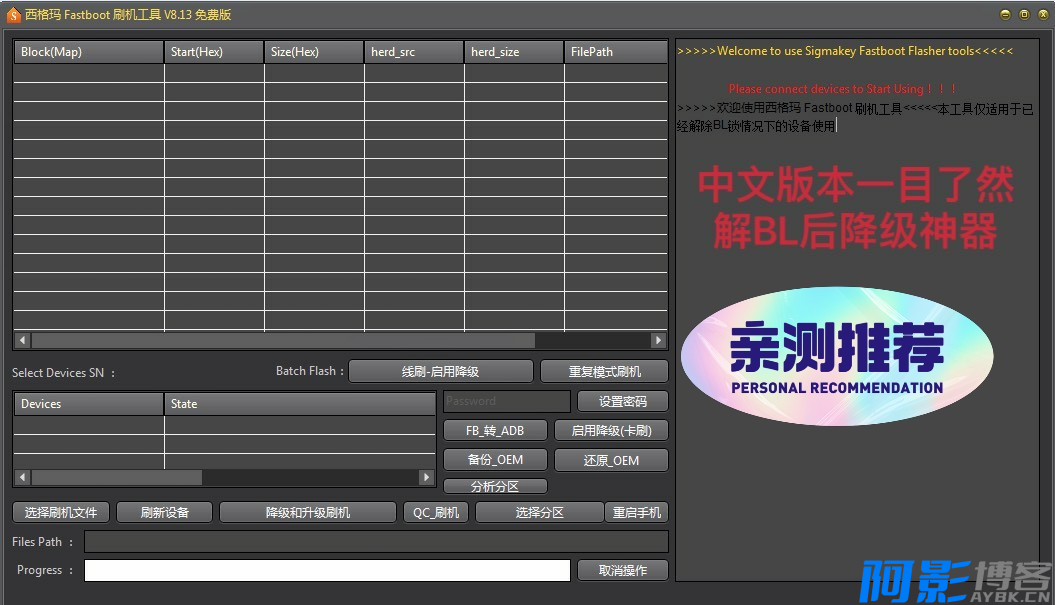1055x605 pixels.
Task: Click the FB_转_ADB button
Action: pos(495,430)
